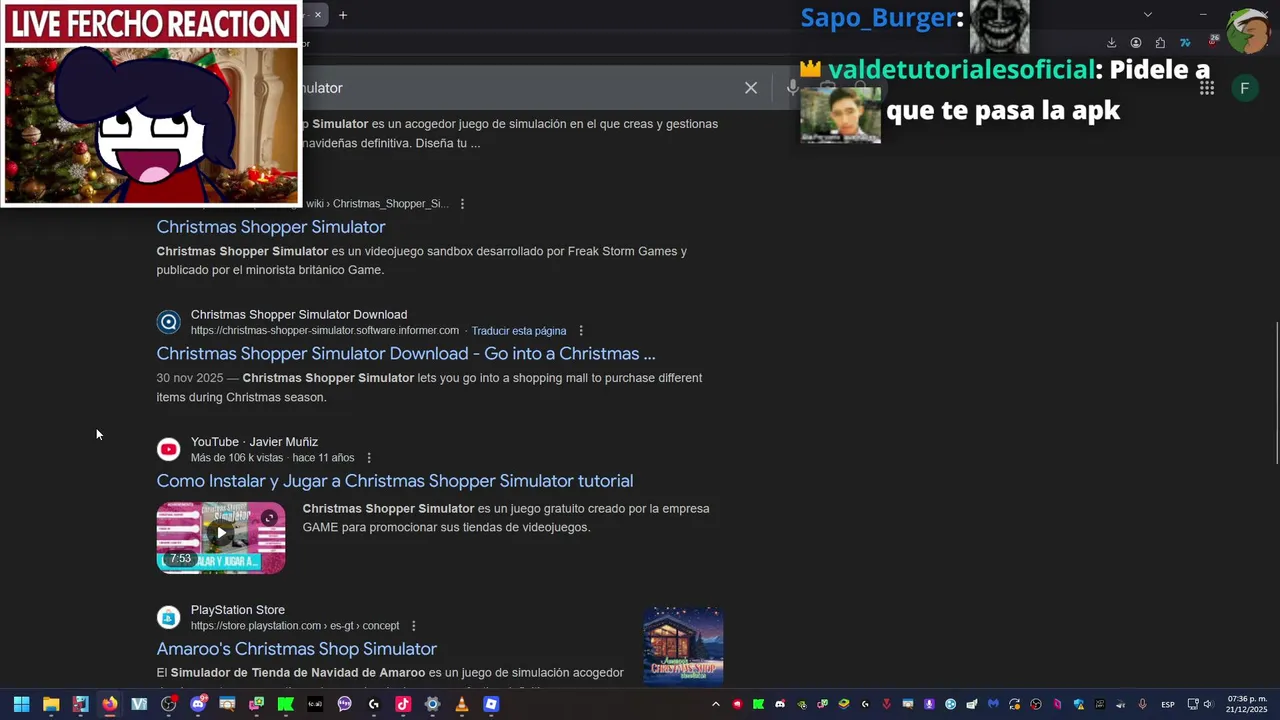Open options menu for informer.com result

(x=581, y=331)
